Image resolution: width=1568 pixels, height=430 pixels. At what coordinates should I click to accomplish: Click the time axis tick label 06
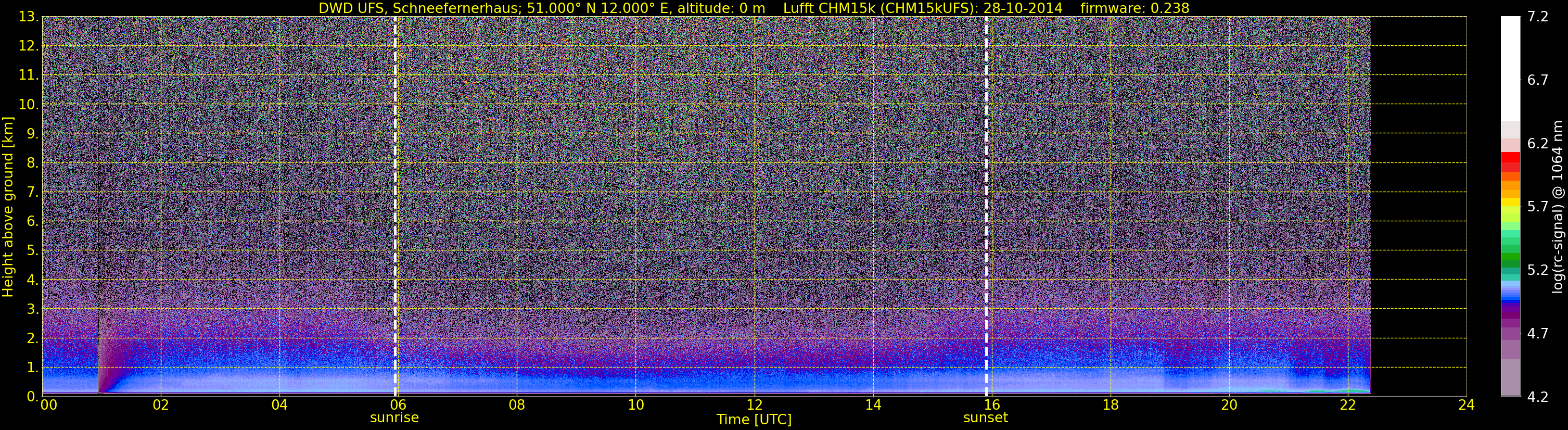coord(398,405)
